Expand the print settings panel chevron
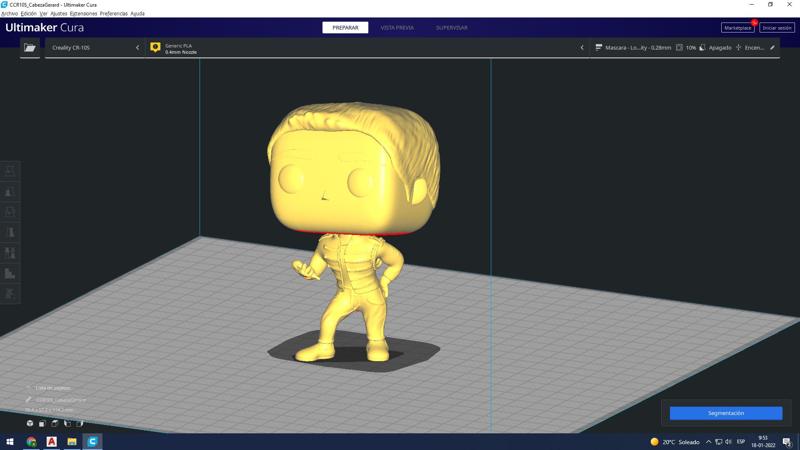The image size is (800, 450). [582, 47]
